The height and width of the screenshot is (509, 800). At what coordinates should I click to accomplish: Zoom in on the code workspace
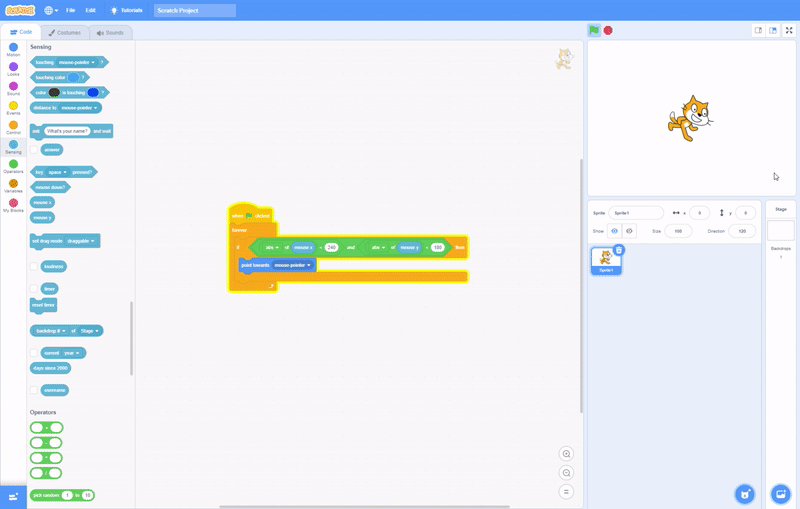pos(566,454)
